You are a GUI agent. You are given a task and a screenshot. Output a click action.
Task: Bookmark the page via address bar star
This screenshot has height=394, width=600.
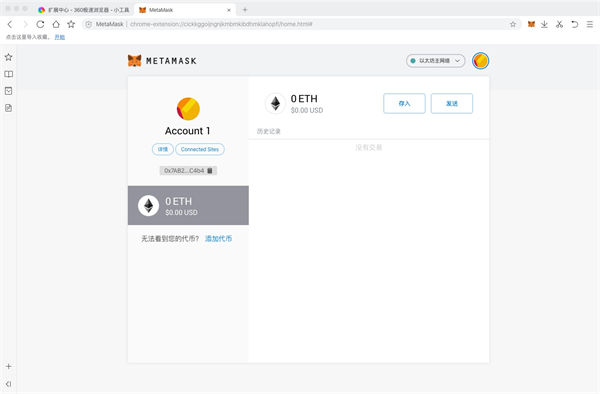point(513,24)
